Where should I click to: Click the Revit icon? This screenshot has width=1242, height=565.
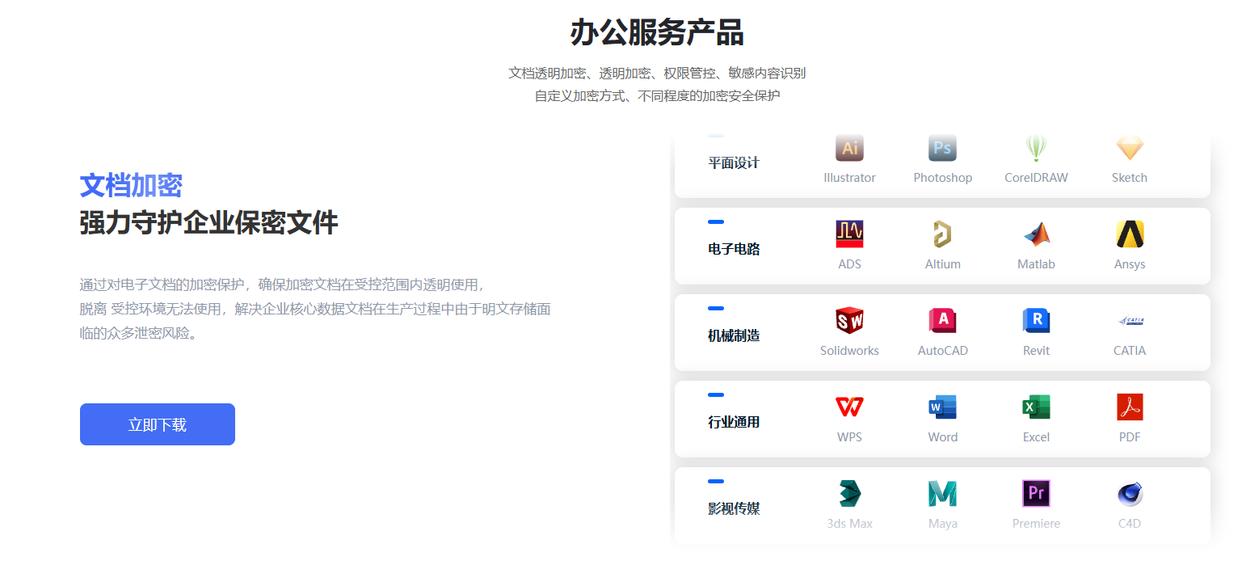pyautogui.click(x=1036, y=320)
